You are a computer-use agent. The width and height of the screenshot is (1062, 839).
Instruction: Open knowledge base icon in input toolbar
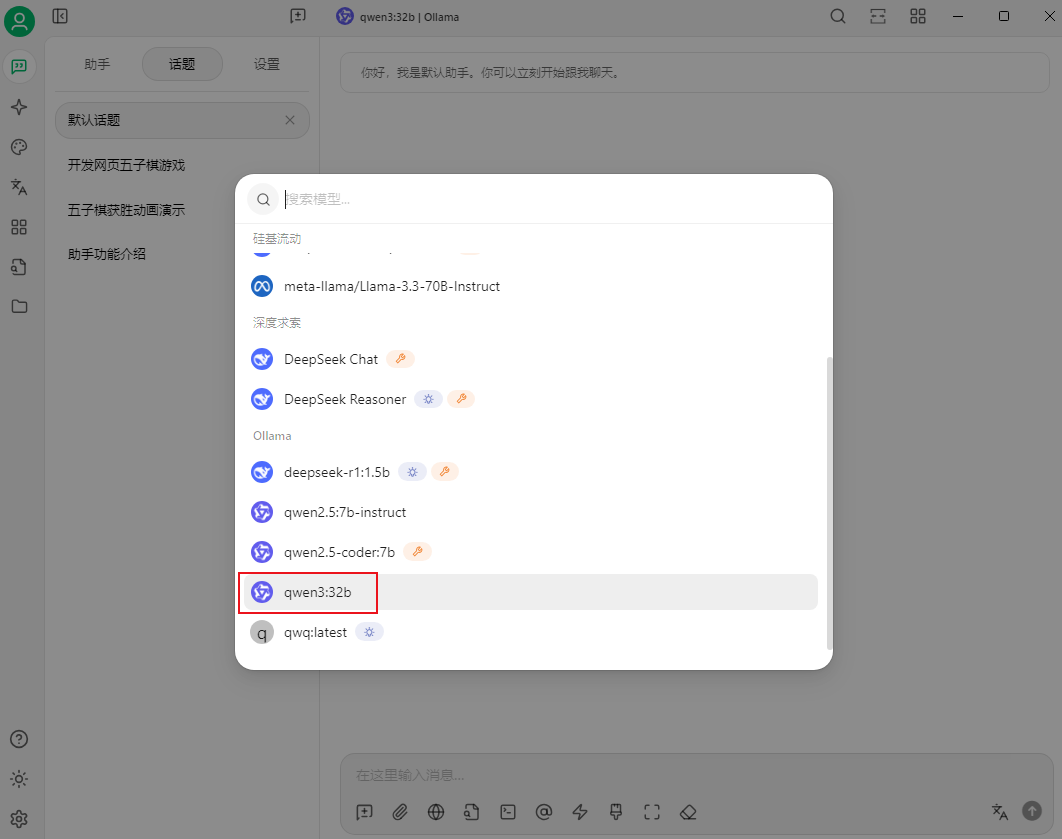[x=472, y=811]
